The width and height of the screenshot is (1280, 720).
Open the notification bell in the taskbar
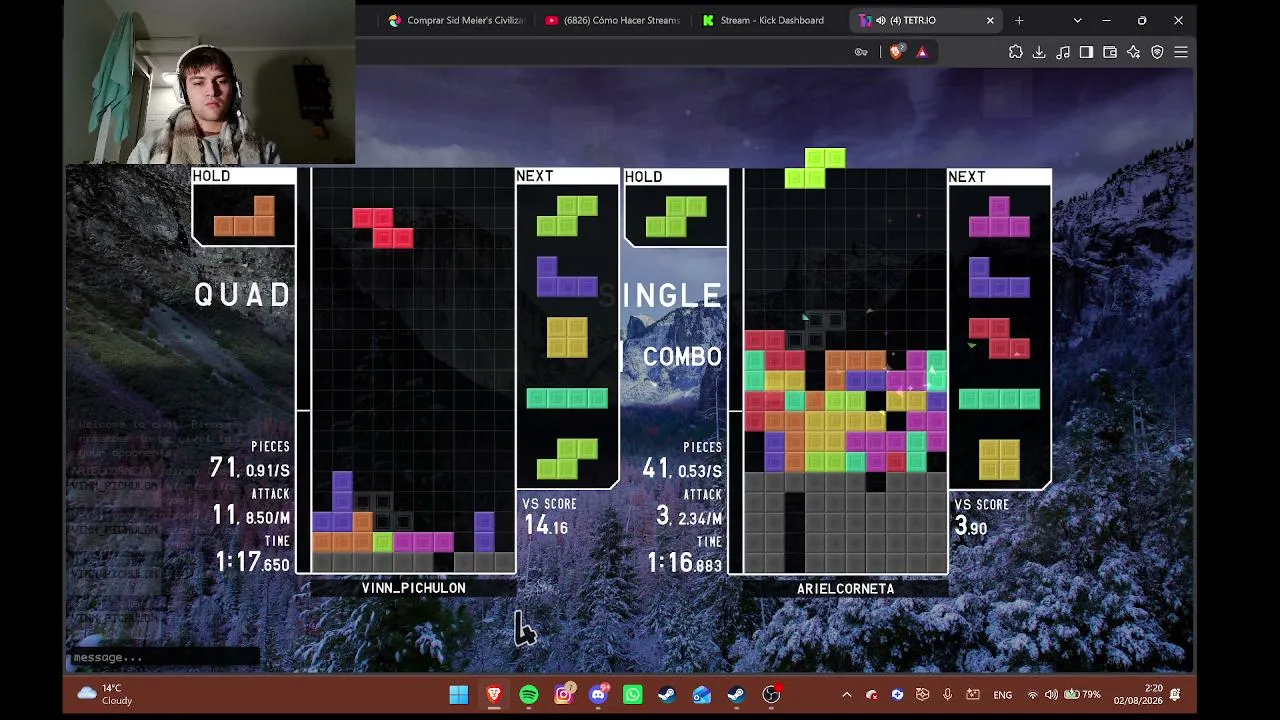1175,694
